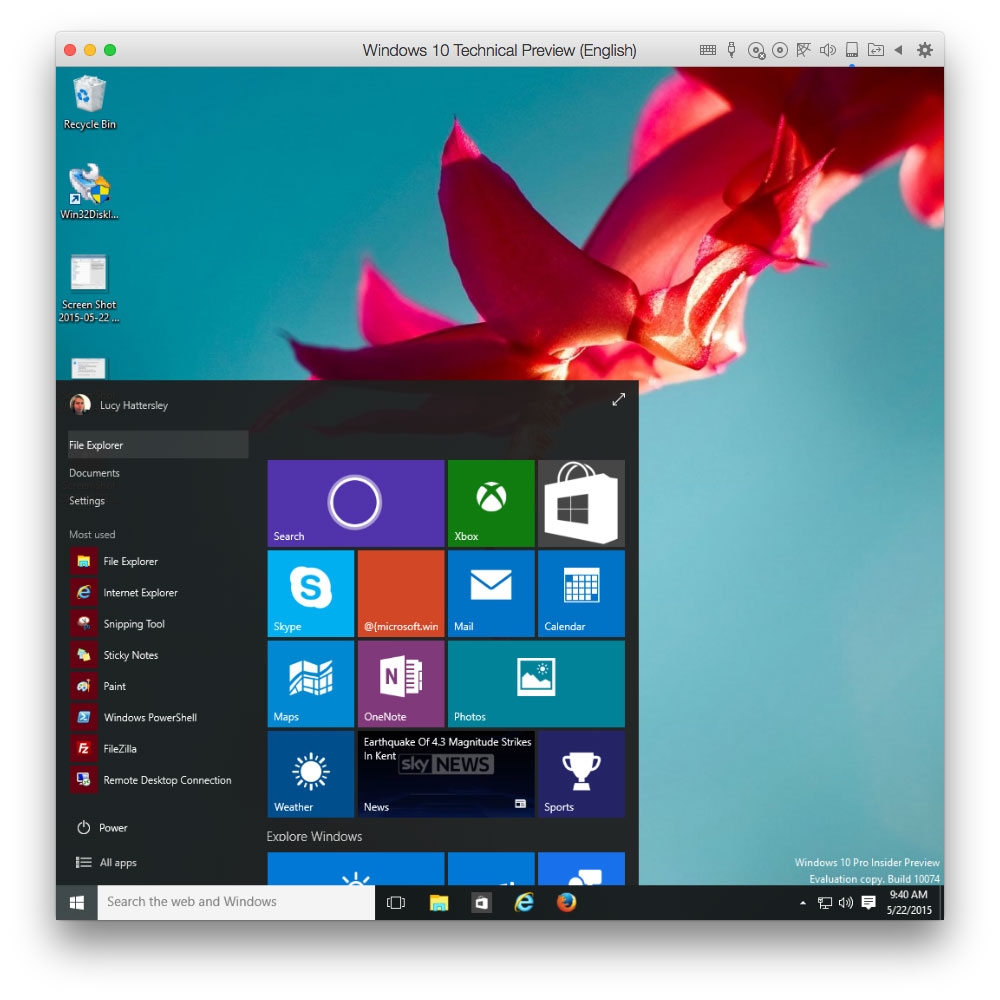
Task: Click the Explore Windows group heading
Action: click(314, 836)
